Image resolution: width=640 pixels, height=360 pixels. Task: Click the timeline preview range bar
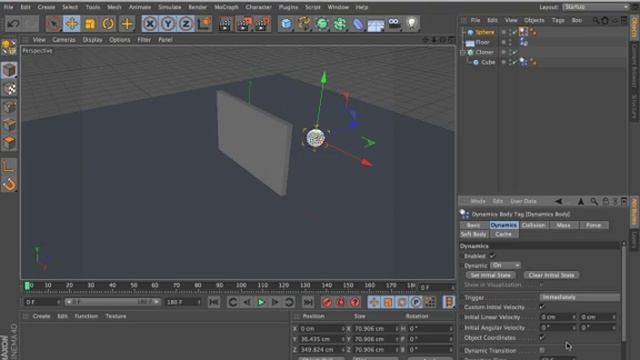[x=112, y=302]
